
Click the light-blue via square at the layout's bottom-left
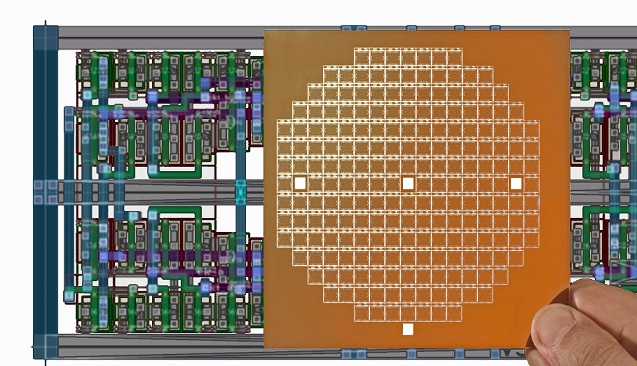coord(69,295)
